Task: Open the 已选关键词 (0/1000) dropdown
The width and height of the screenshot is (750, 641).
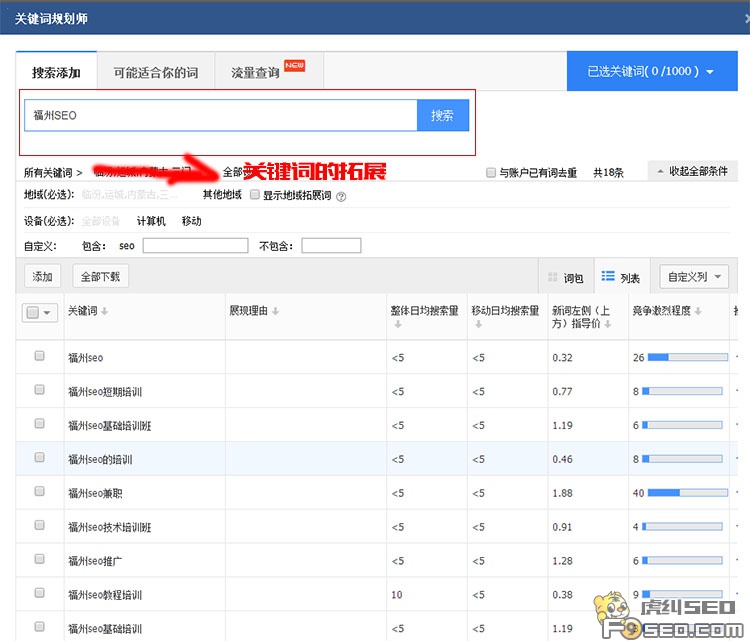Action: (x=650, y=71)
